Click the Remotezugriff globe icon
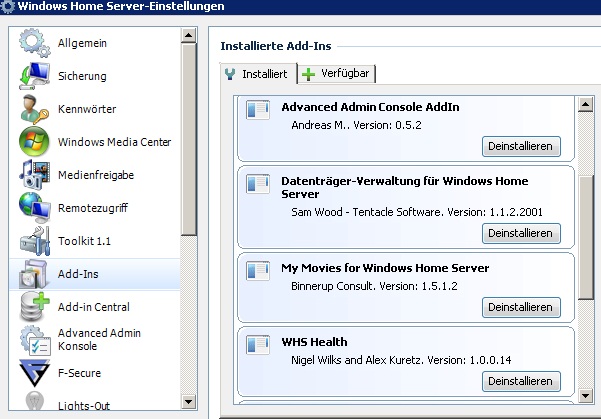 pos(34,208)
